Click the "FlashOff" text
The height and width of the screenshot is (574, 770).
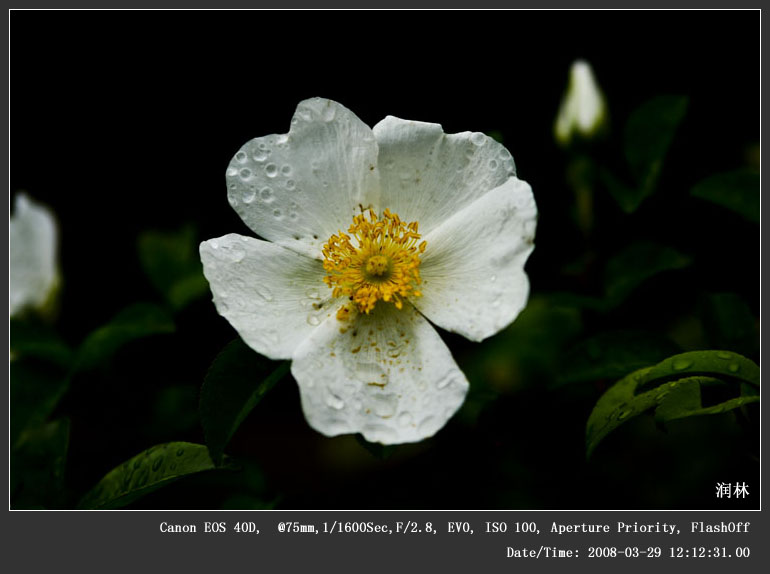coord(720,527)
